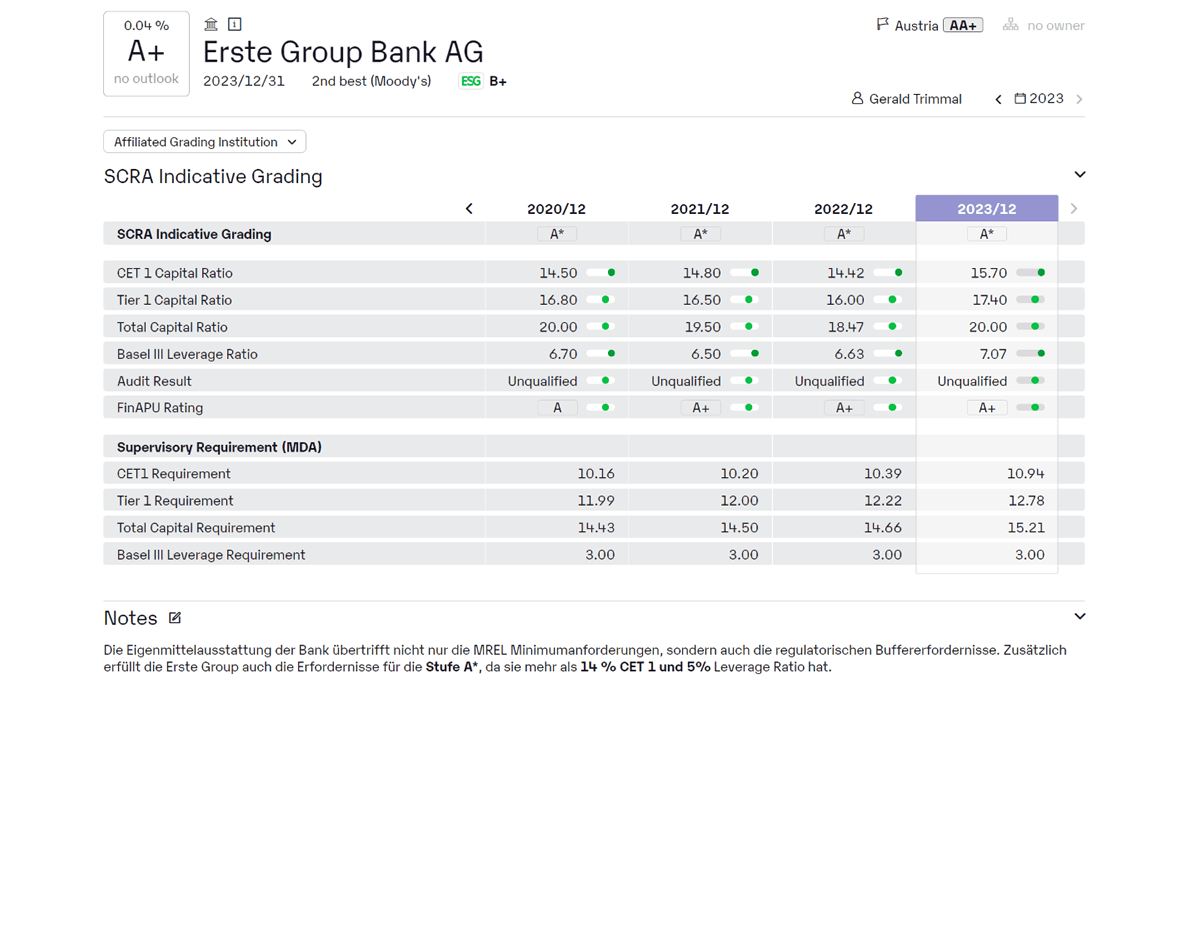The width and height of the screenshot is (1200, 930).
Task: Click CET1 Requirement value 10.16
Action: click(x=596, y=474)
